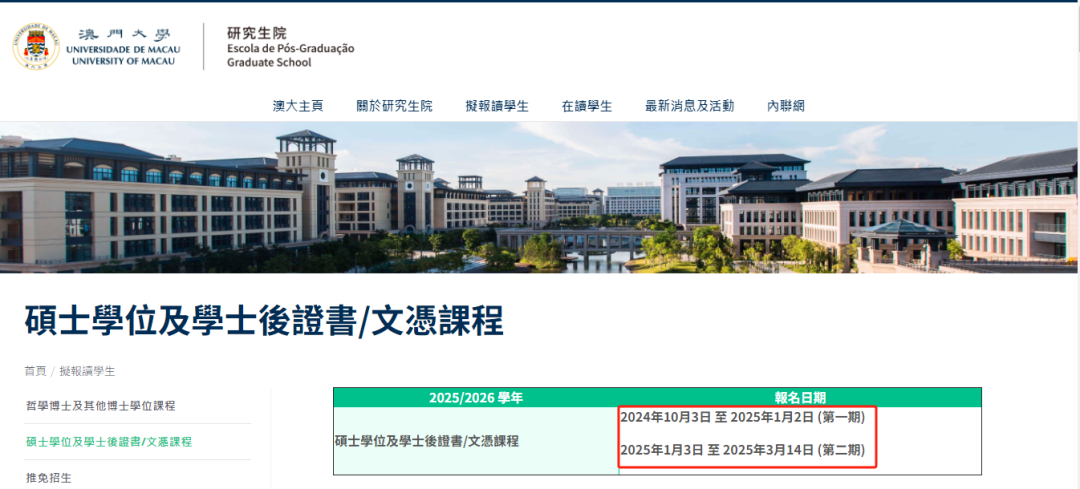Click the campus banner image
Screen dimensions: 1080x489
tap(540, 198)
